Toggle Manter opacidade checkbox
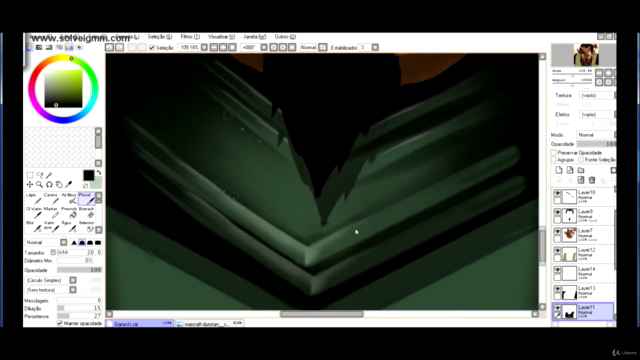This screenshot has height=360, width=640. click(x=60, y=323)
